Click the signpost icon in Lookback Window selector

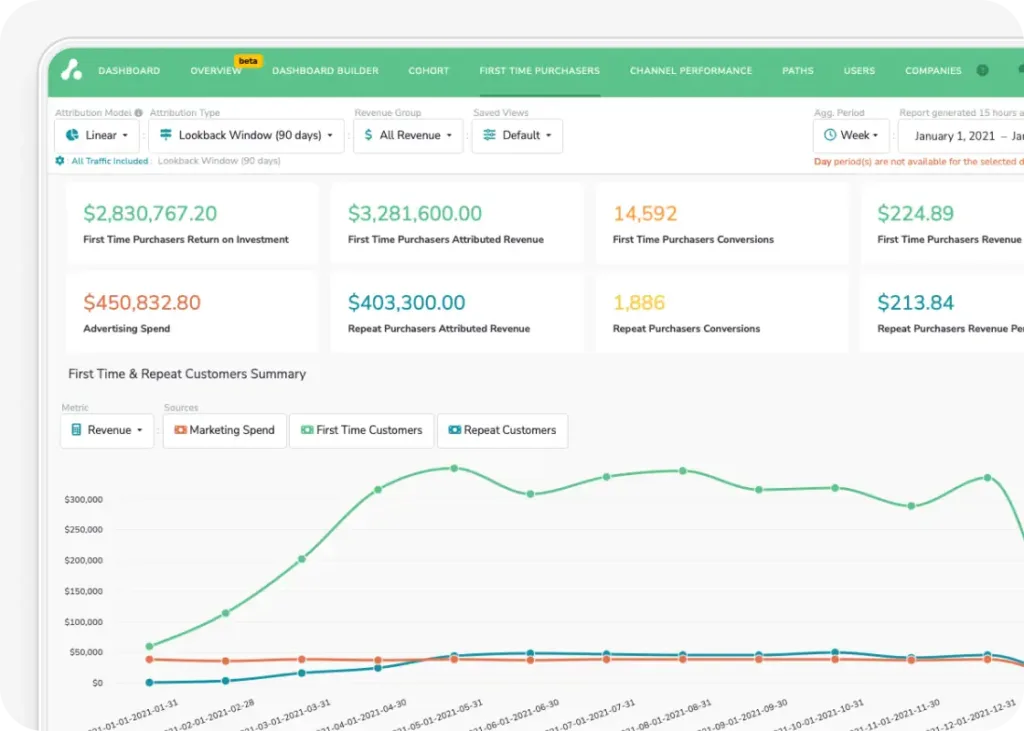(165, 135)
